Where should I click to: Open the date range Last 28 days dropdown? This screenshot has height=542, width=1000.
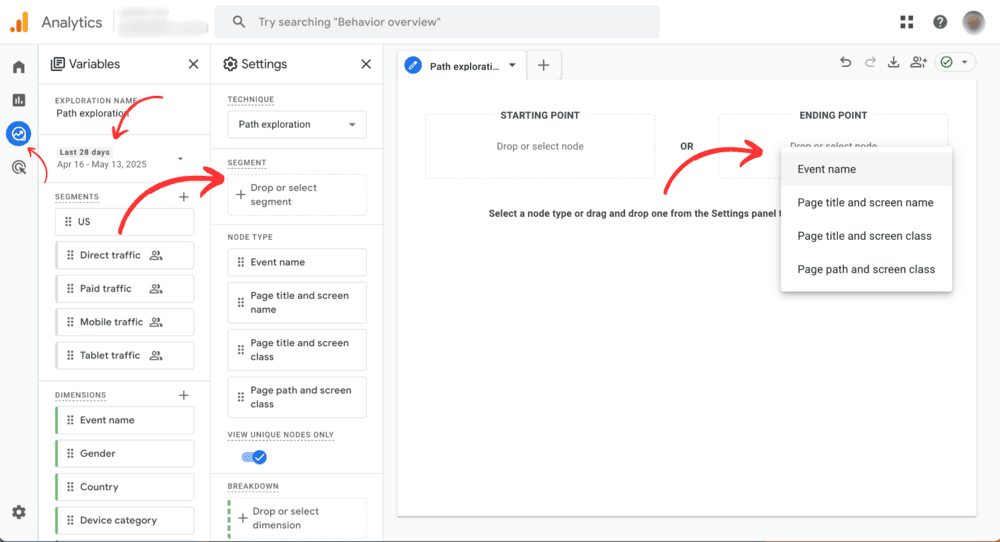click(x=120, y=158)
